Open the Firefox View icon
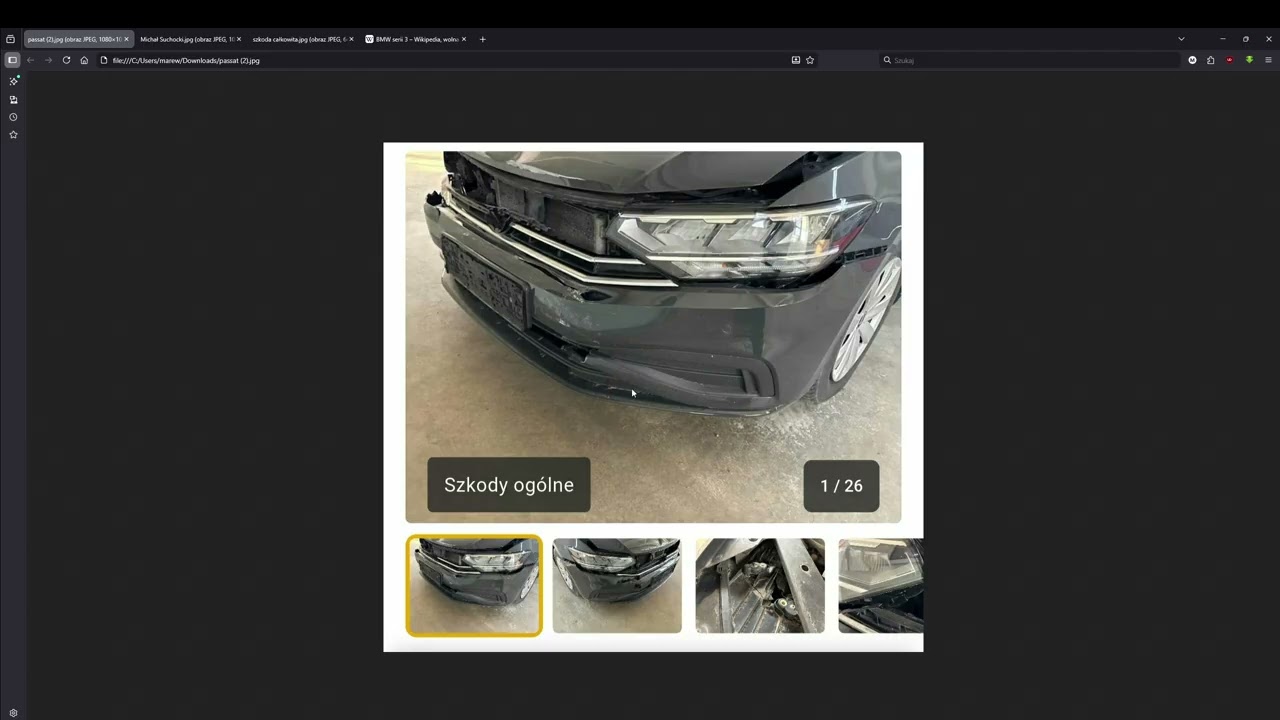 (10, 39)
